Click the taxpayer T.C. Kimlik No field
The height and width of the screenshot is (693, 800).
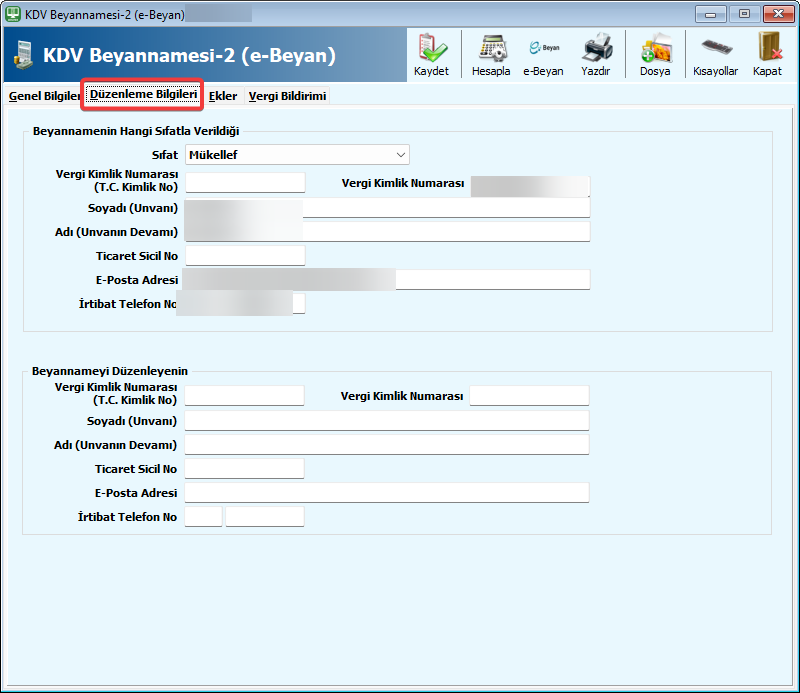pyautogui.click(x=245, y=182)
